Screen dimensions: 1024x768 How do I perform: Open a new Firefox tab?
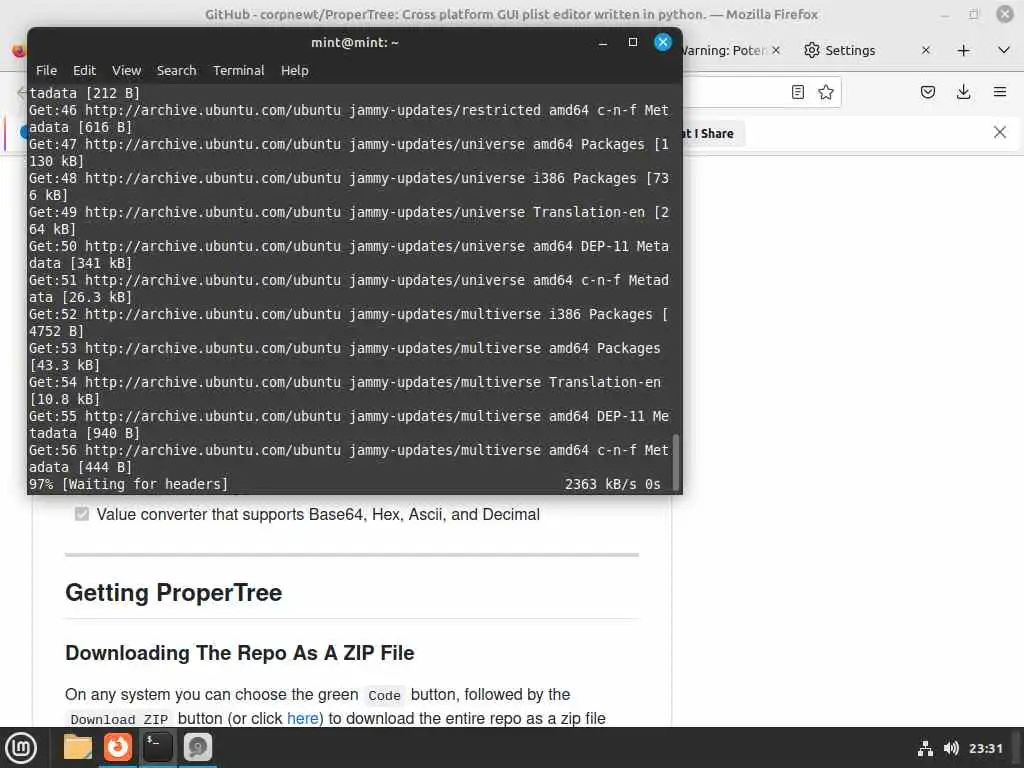tap(963, 50)
